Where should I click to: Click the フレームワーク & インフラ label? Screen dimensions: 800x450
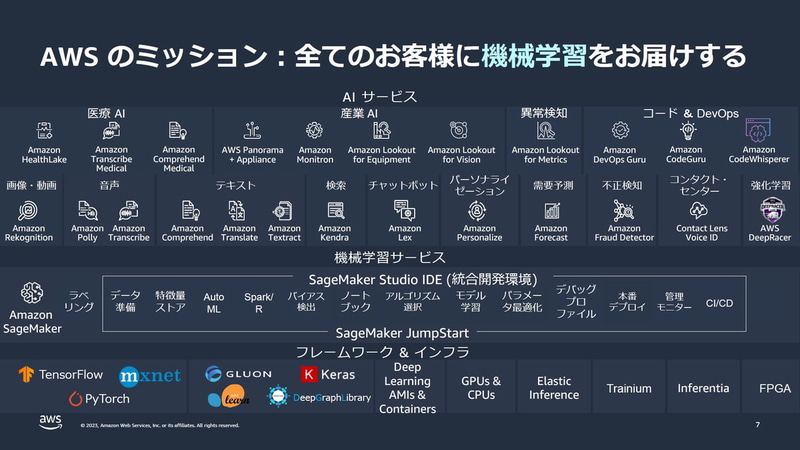pyautogui.click(x=383, y=352)
